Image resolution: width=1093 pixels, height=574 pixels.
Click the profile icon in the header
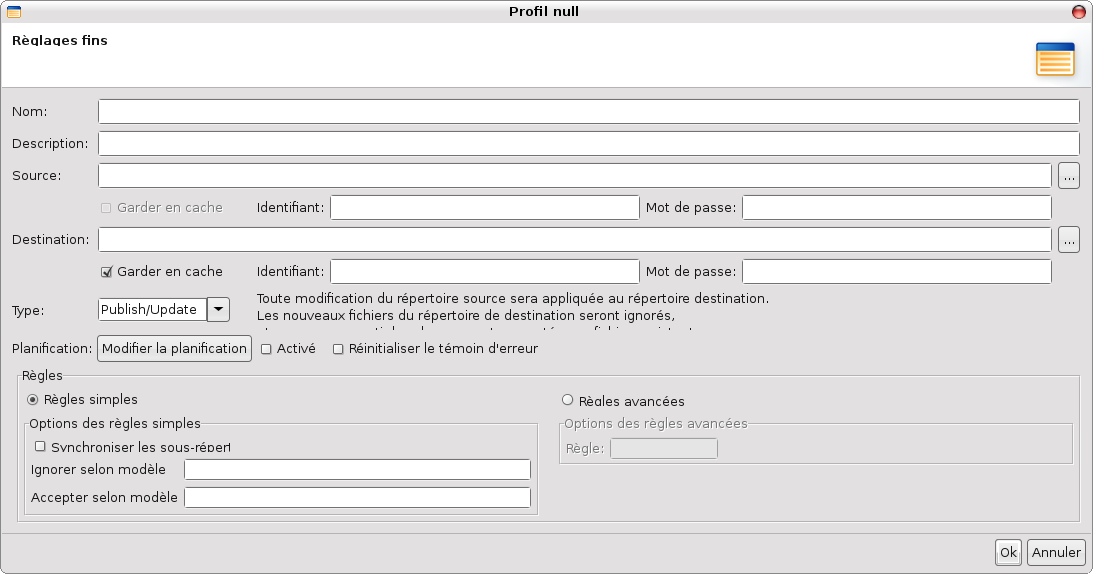(x=1055, y=59)
